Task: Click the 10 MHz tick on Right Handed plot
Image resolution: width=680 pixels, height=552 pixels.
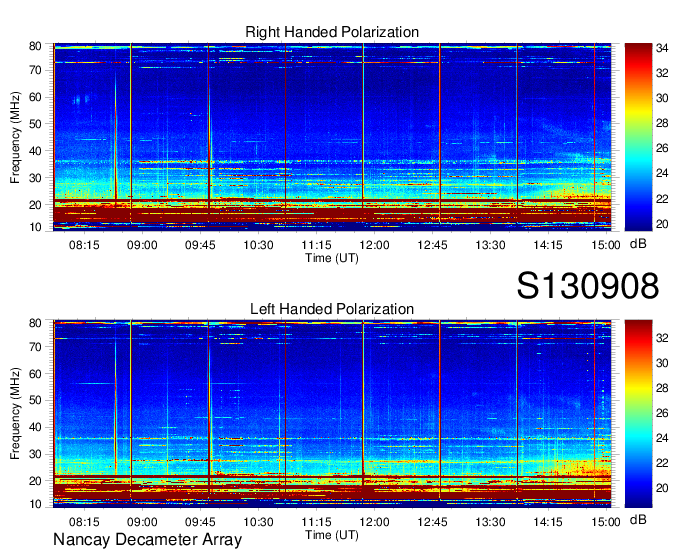Action: [35, 227]
